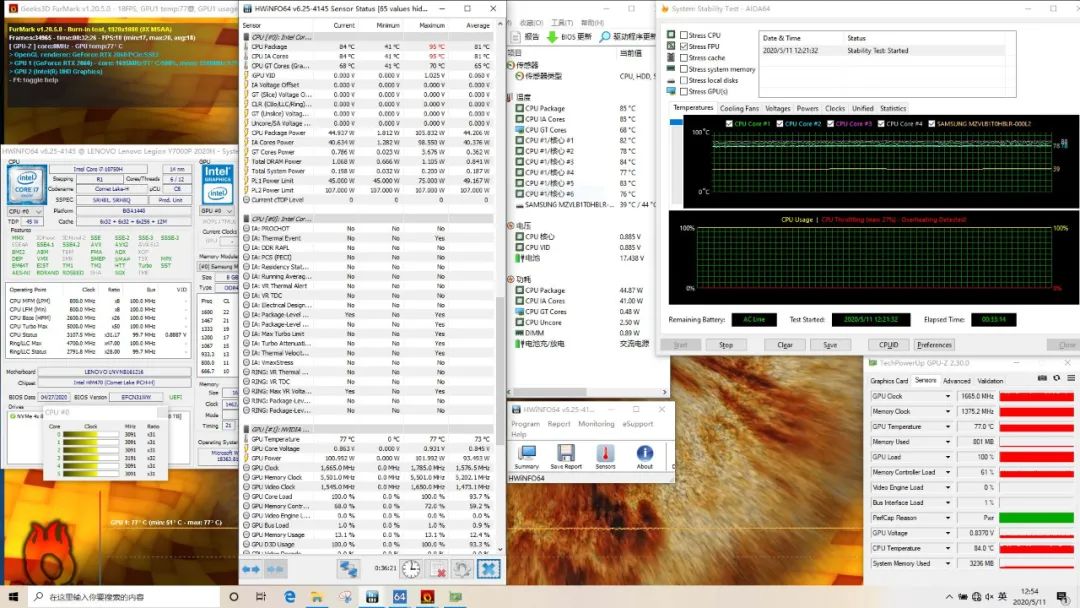
Task: Click the 报告 report icon in the toolbar
Action: coord(515,37)
